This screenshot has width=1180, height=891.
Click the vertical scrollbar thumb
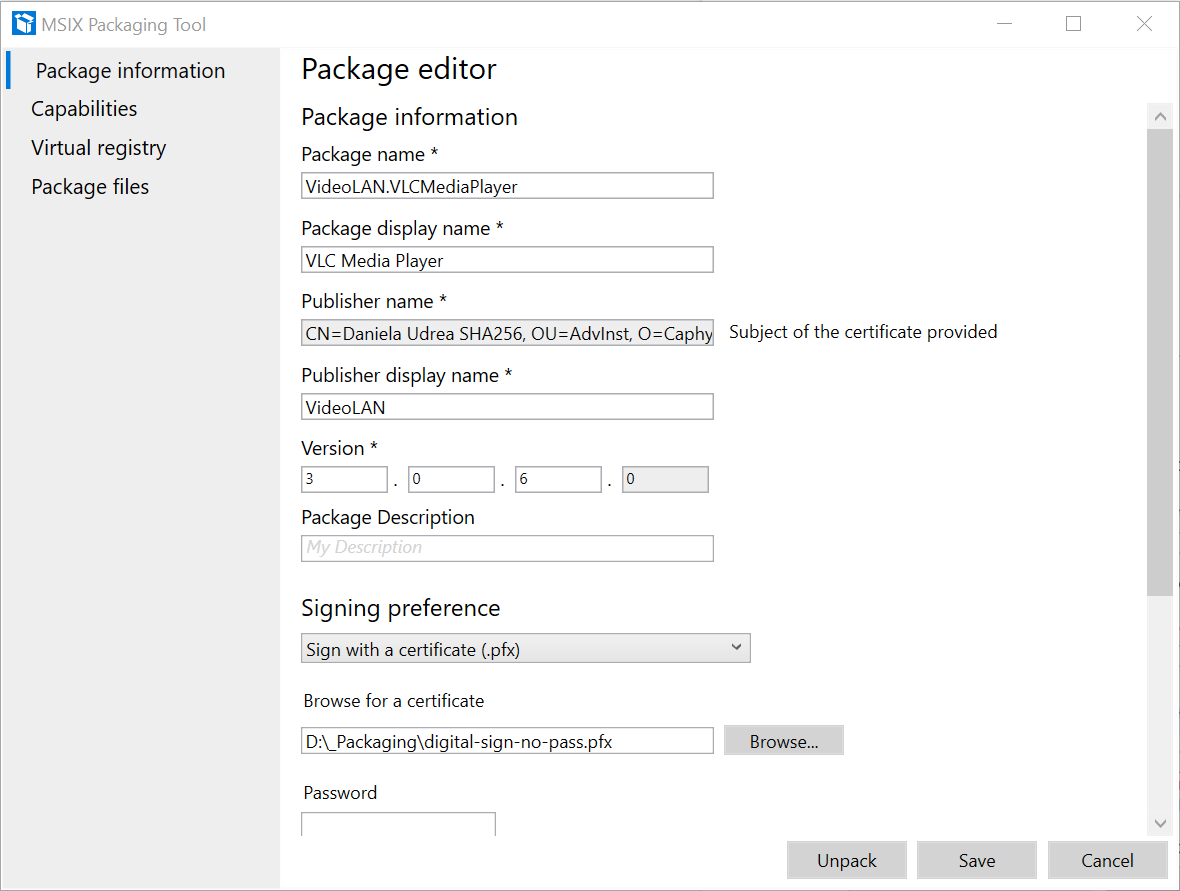click(1160, 362)
